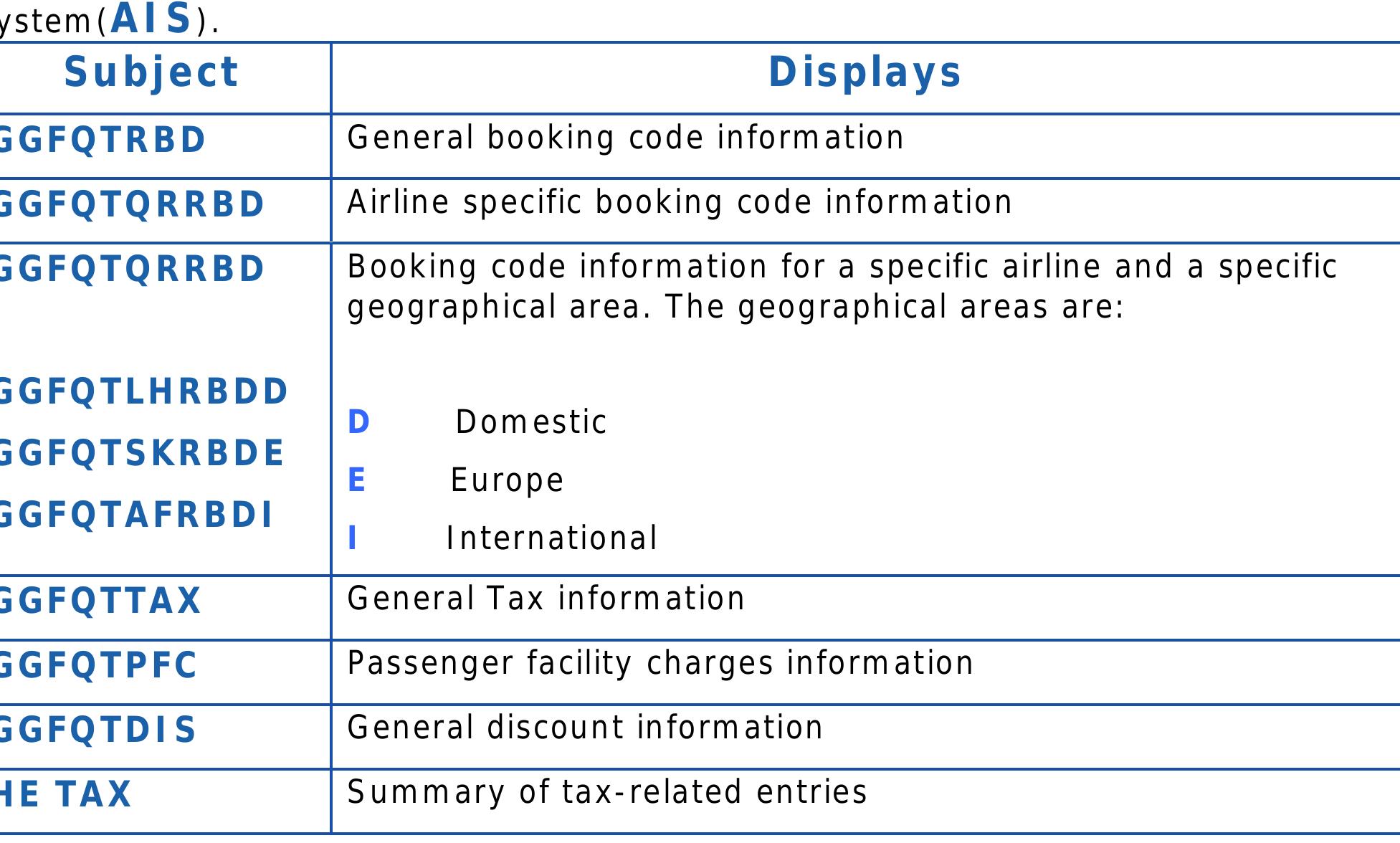
Task: Click the blue E area code
Action: (356, 480)
